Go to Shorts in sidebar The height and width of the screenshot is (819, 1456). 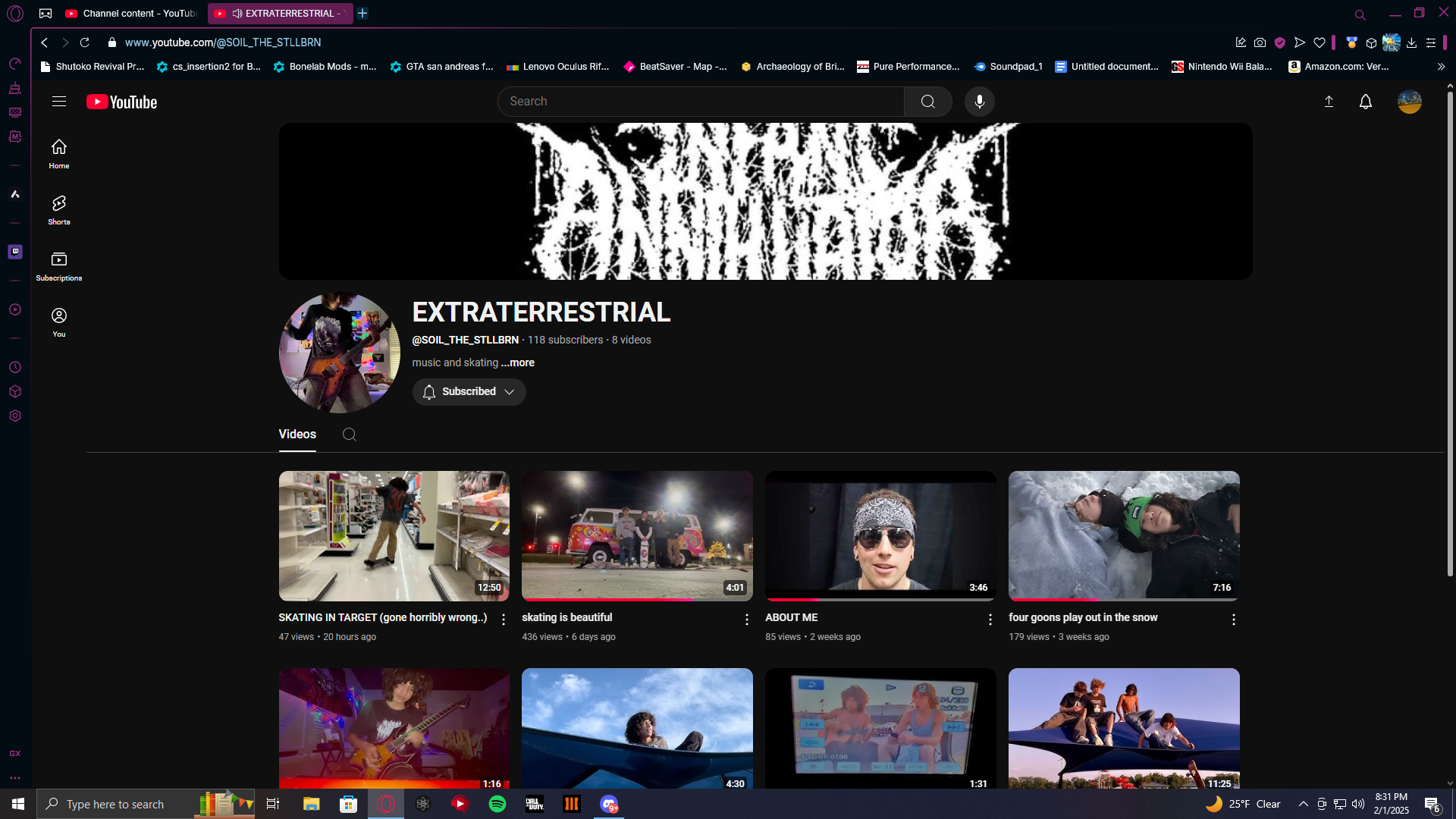[59, 209]
